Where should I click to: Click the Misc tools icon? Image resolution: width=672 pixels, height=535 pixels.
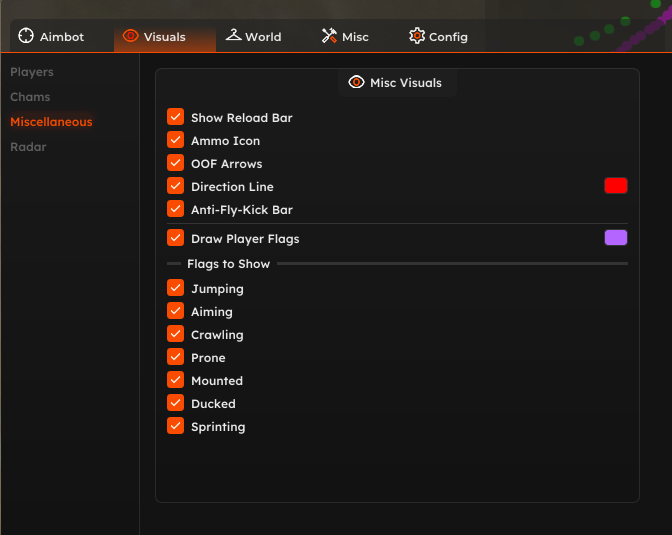(329, 36)
